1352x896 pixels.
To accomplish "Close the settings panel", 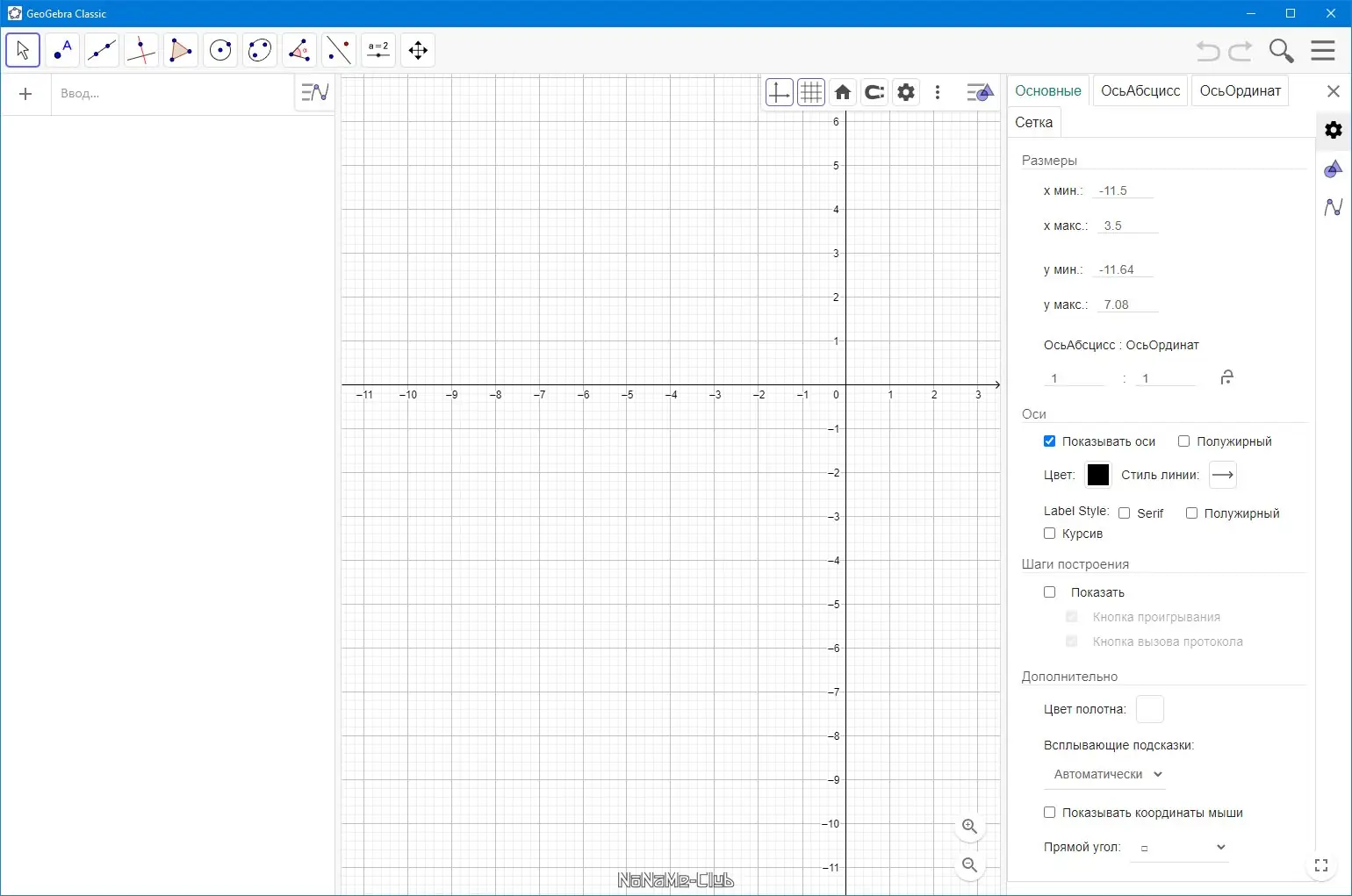I will (1334, 91).
